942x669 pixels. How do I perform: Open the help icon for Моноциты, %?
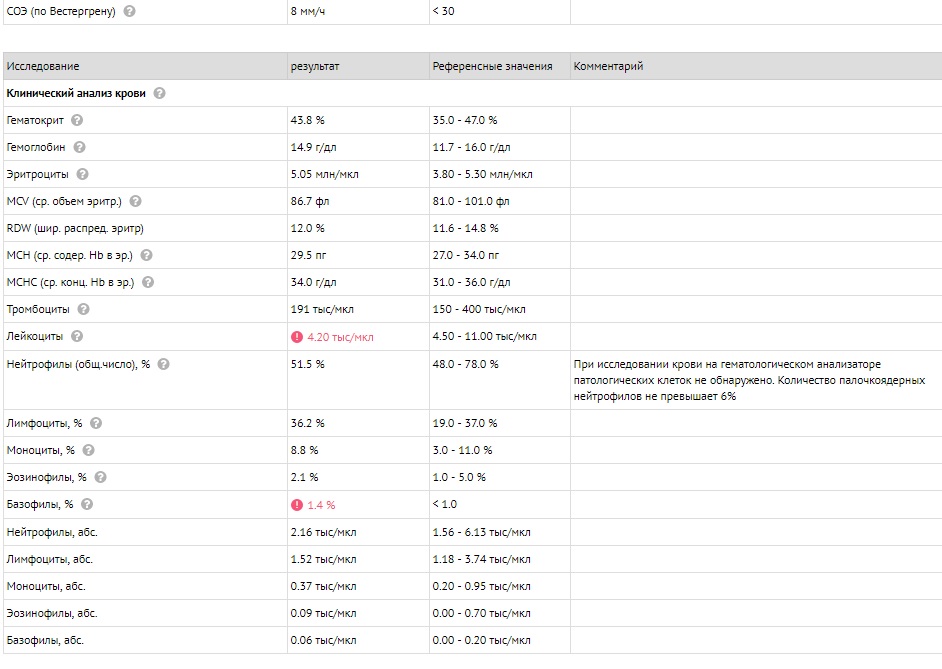pos(90,450)
